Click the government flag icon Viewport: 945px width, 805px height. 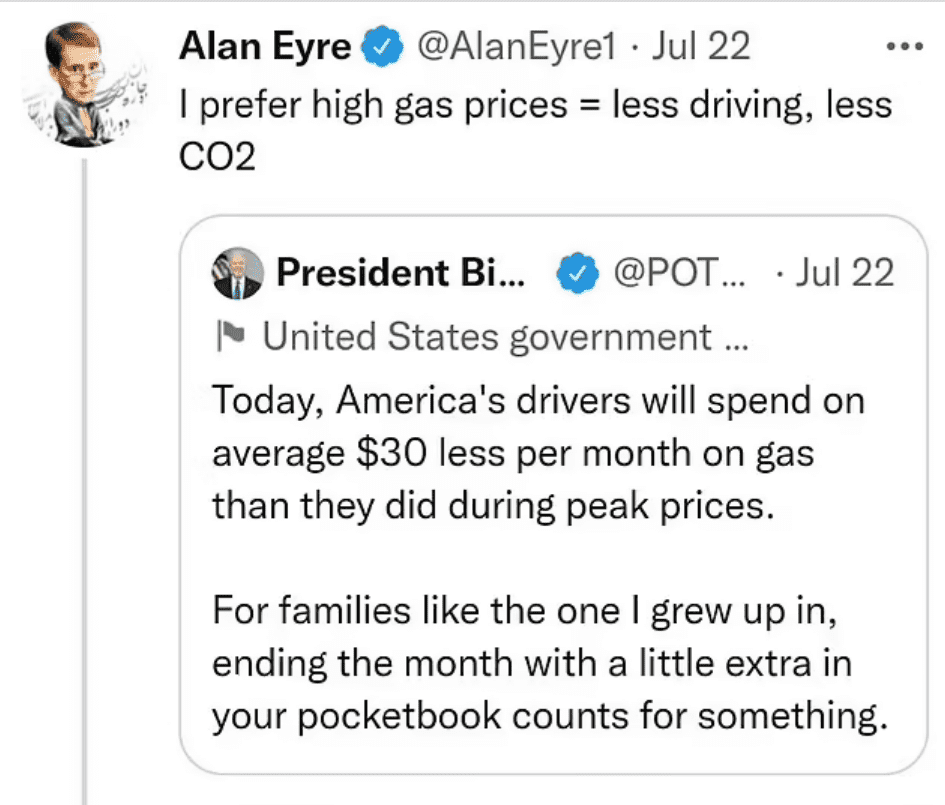(x=230, y=338)
